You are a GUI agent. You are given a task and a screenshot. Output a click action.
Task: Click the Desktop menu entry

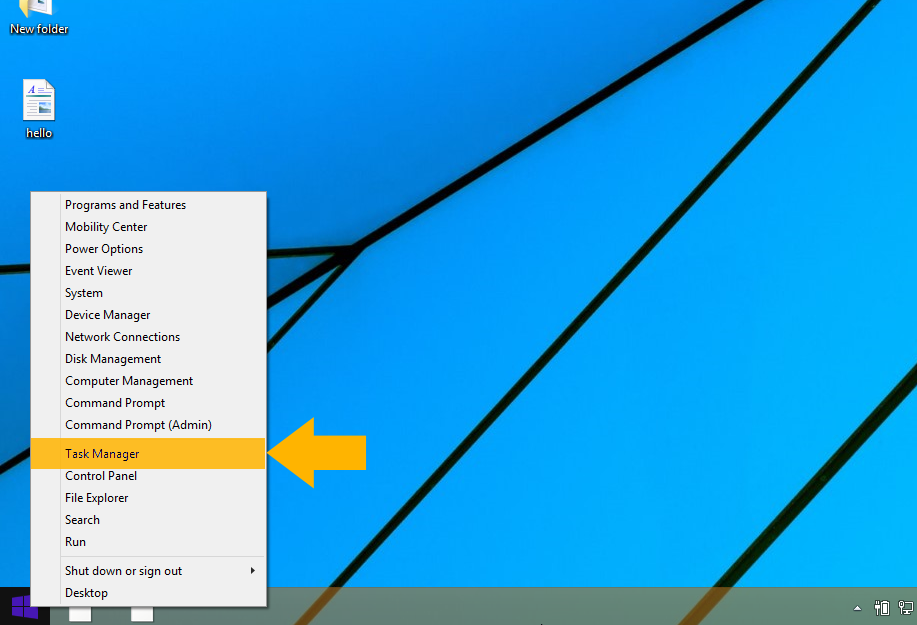(149, 593)
